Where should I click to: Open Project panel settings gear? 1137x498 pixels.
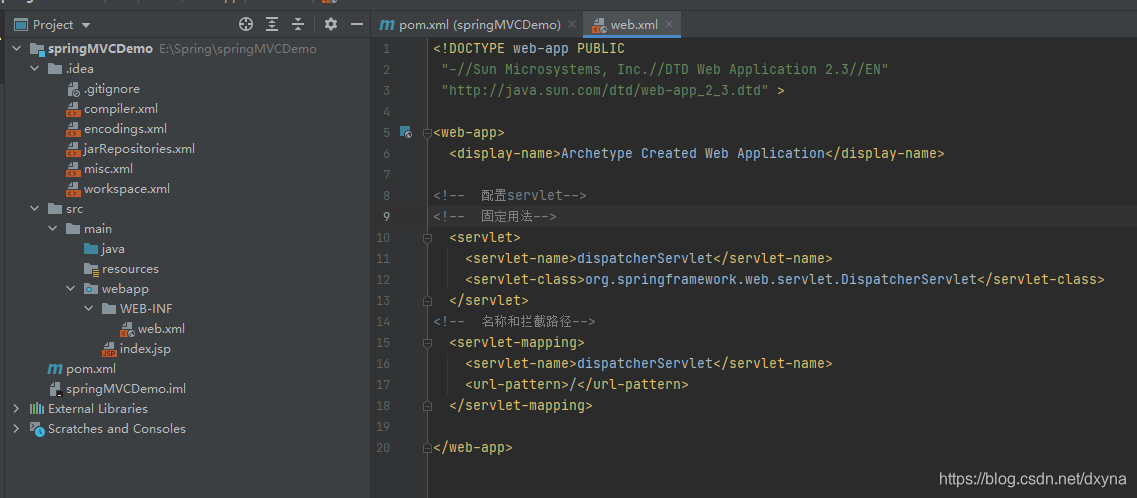tap(331, 25)
